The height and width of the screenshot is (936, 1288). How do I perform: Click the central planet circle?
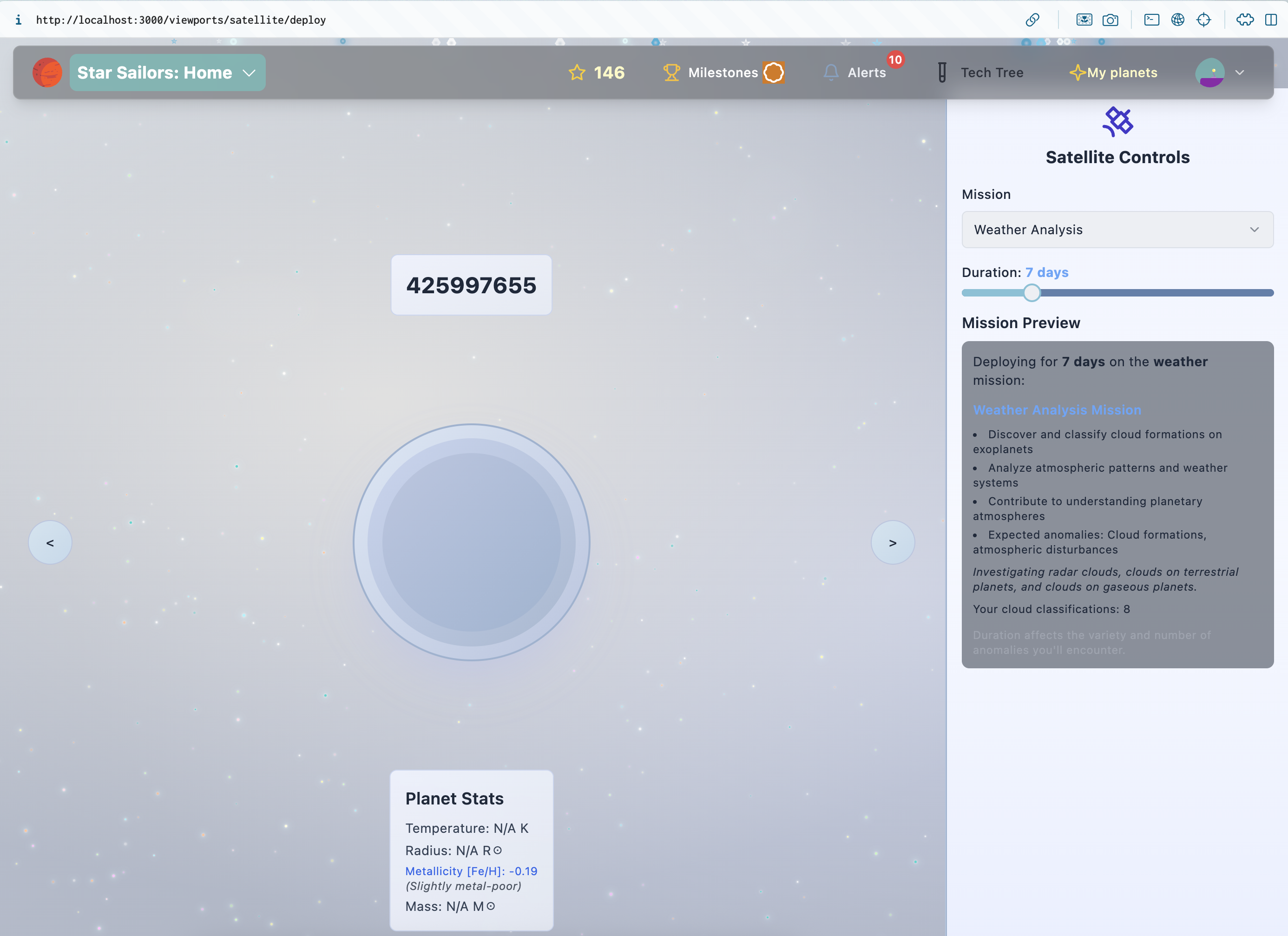471,542
